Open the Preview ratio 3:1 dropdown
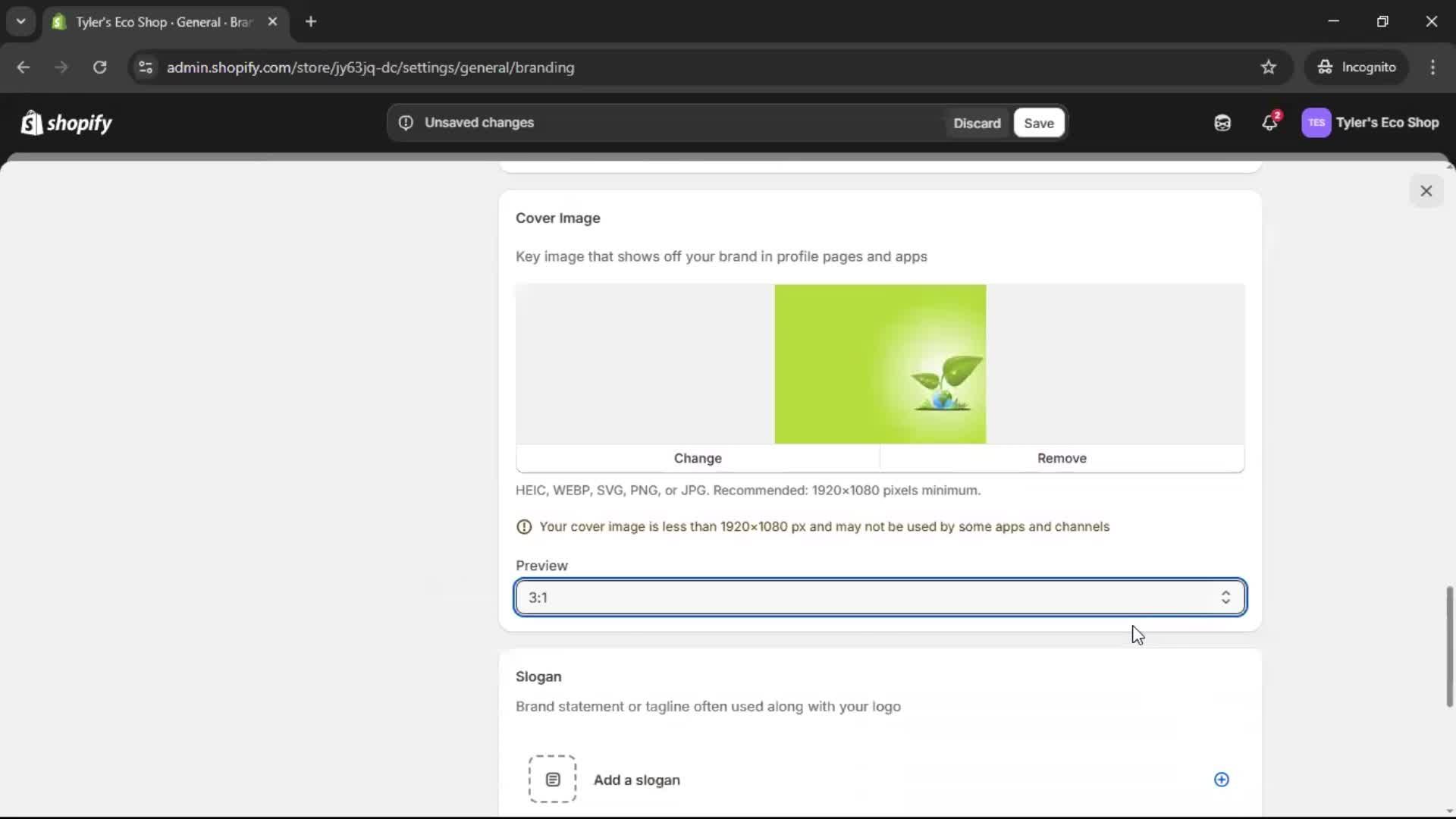Image resolution: width=1456 pixels, height=819 pixels. (880, 598)
